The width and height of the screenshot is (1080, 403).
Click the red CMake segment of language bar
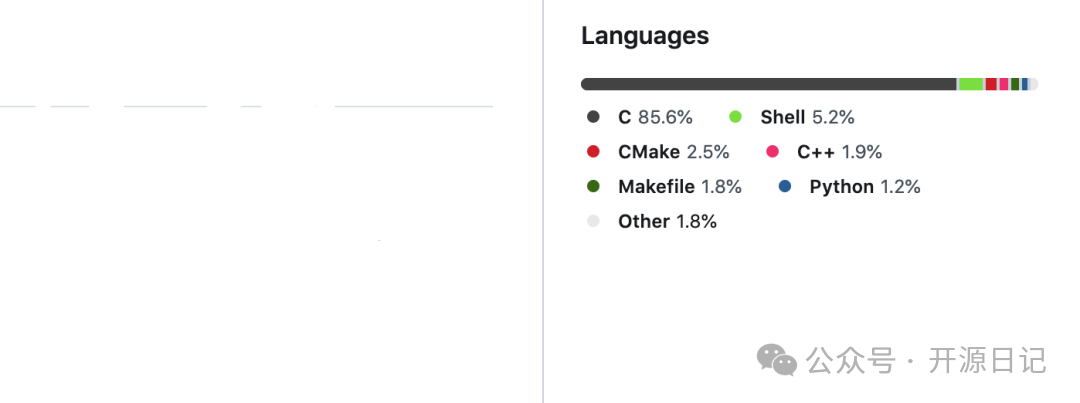coord(990,84)
